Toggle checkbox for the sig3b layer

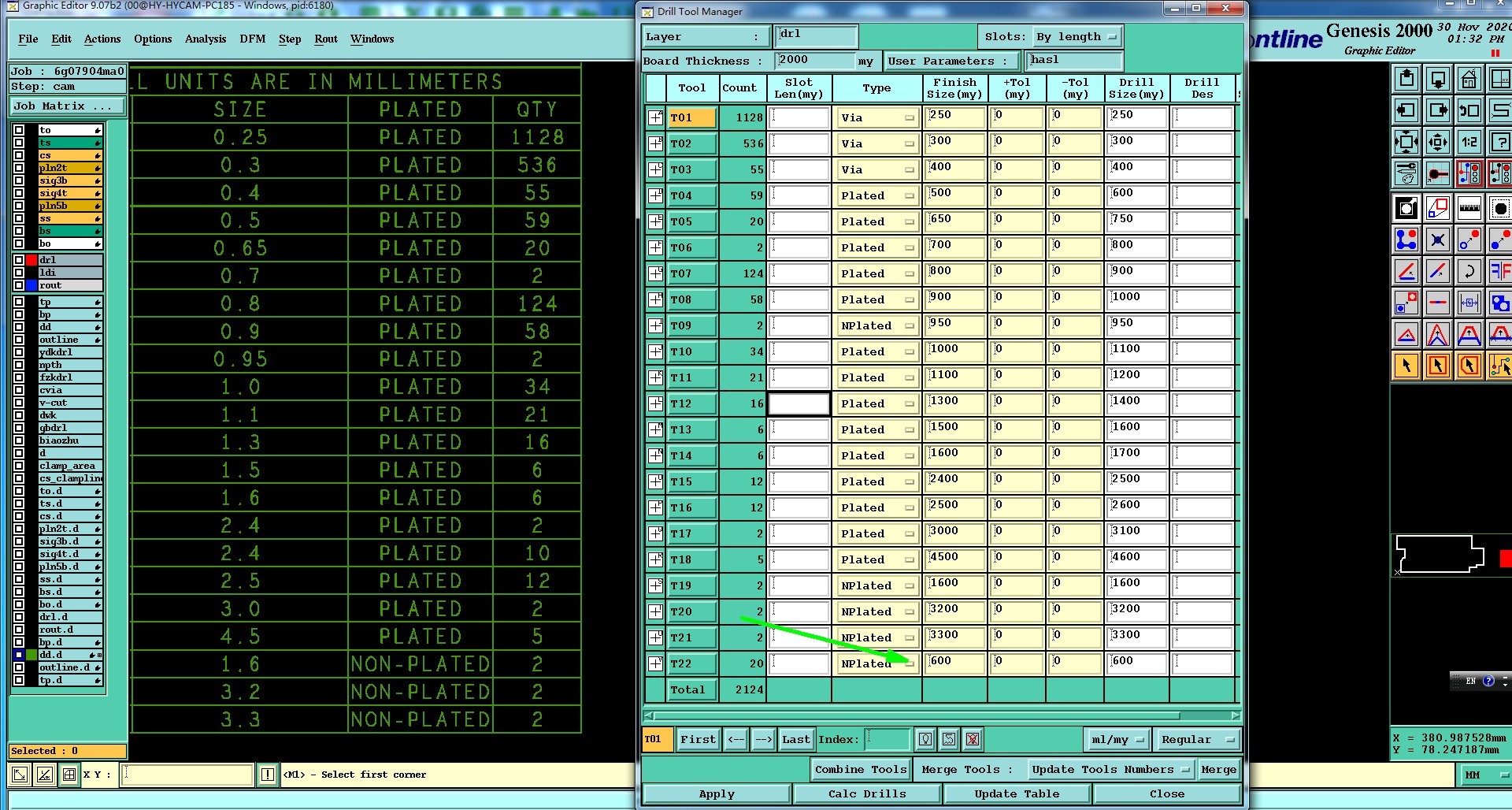click(x=19, y=180)
